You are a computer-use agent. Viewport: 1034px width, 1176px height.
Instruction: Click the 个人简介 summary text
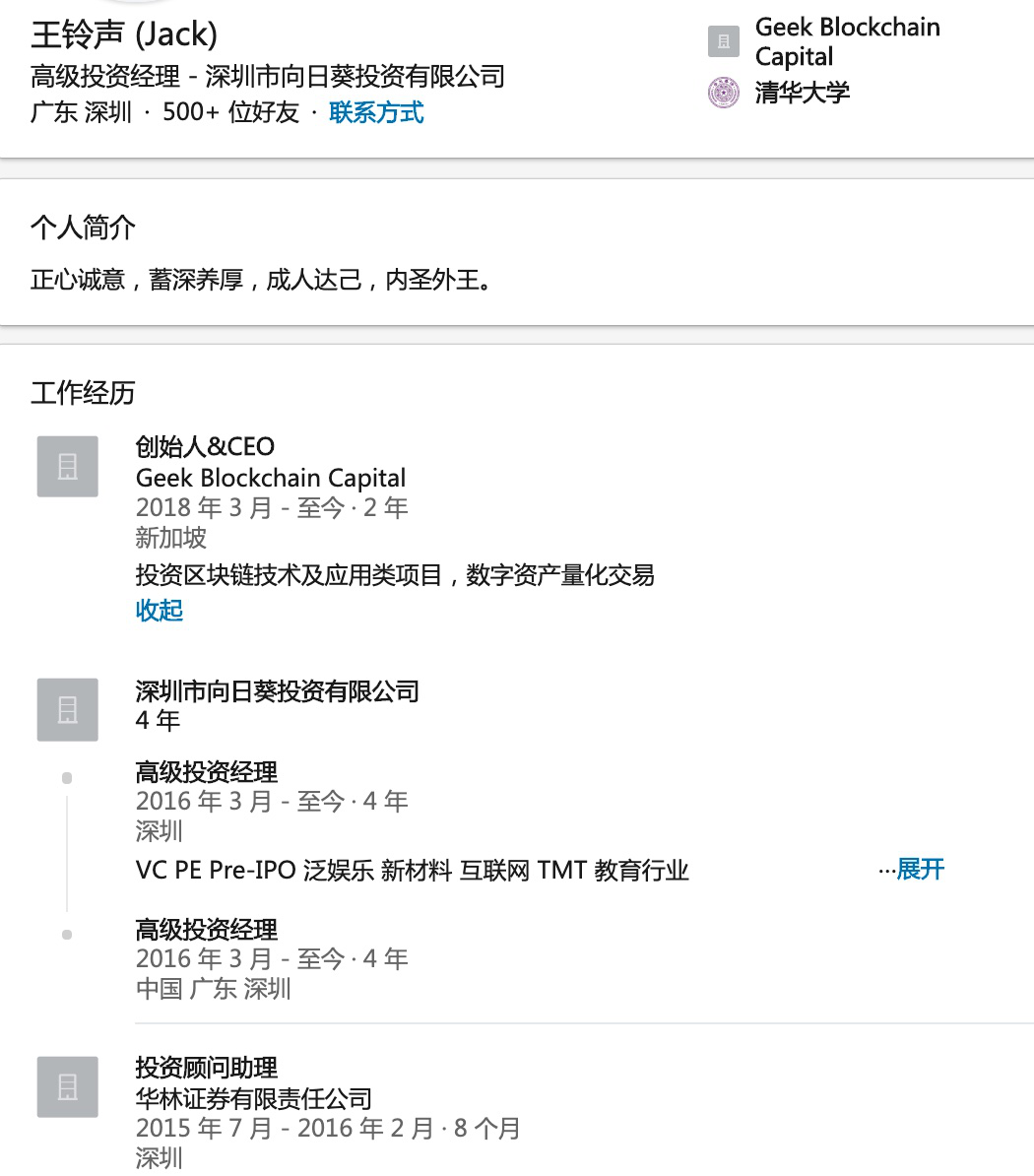tap(261, 280)
